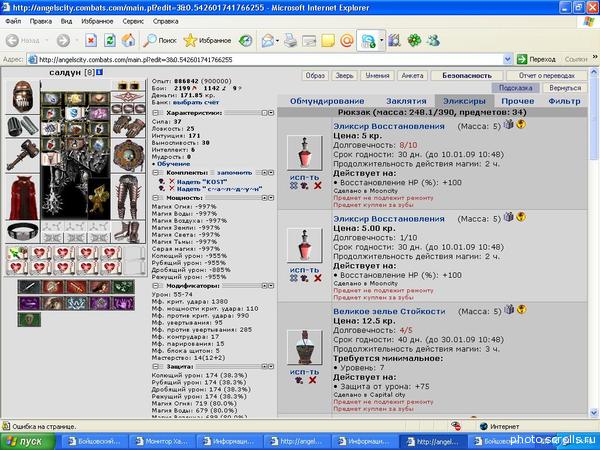This screenshot has width=600, height=450.
Task: Click the Отчет о переводах button
Action: (x=547, y=75)
